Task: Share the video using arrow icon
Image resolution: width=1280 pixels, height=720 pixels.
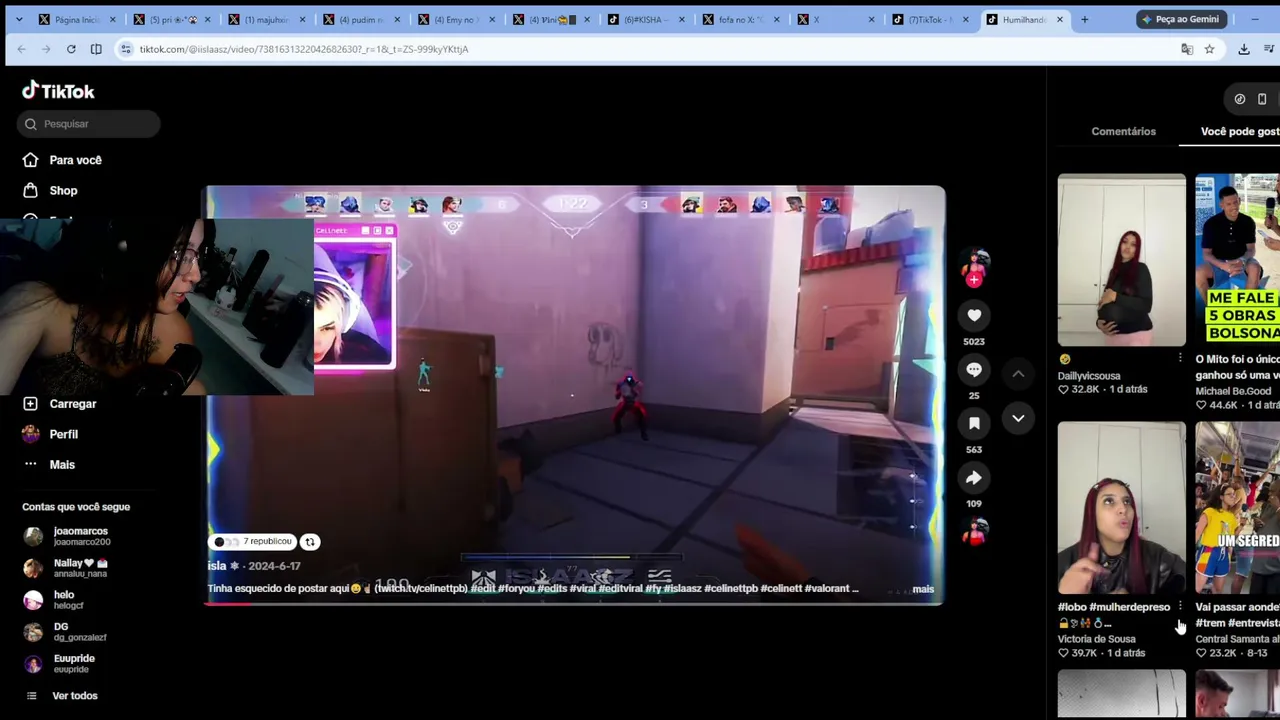Action: [x=974, y=478]
